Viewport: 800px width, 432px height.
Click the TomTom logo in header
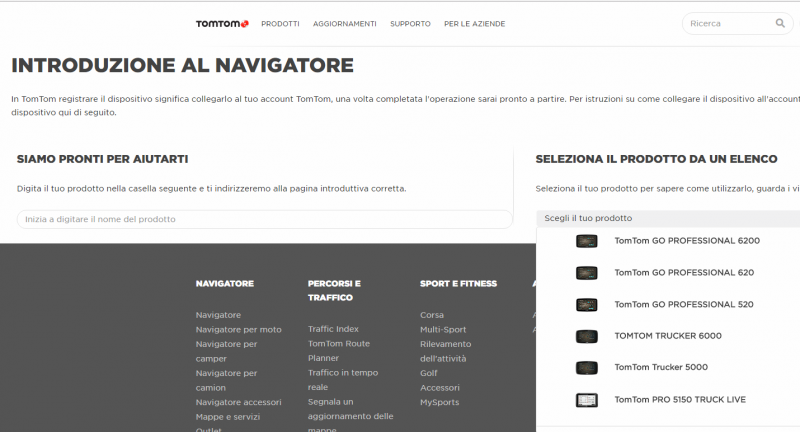[x=221, y=23]
